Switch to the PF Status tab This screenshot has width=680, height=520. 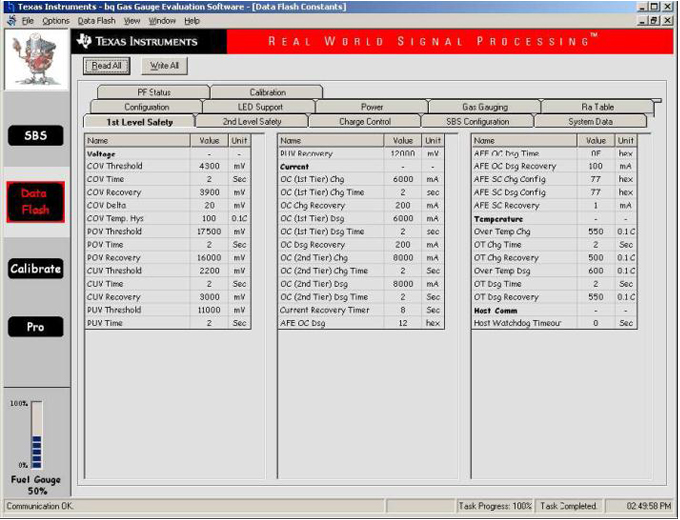coord(154,92)
